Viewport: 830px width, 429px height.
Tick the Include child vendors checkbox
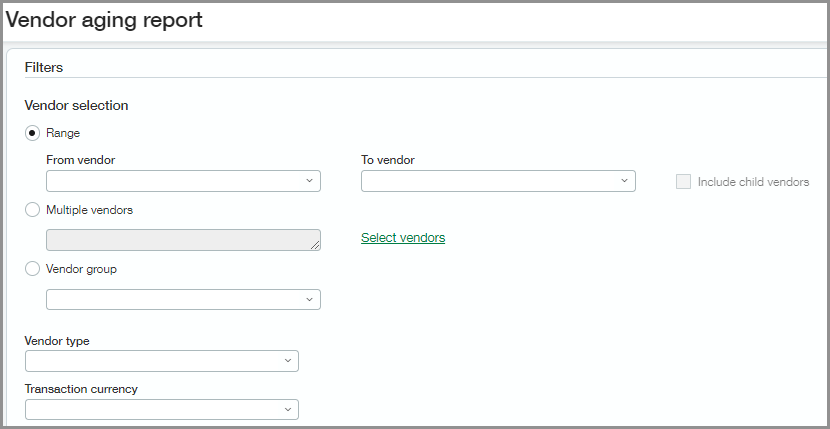tap(684, 182)
